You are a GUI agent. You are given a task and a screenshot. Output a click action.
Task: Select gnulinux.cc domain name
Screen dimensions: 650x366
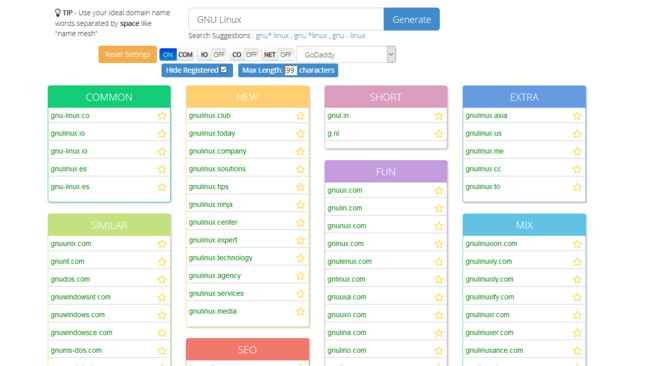(x=483, y=169)
